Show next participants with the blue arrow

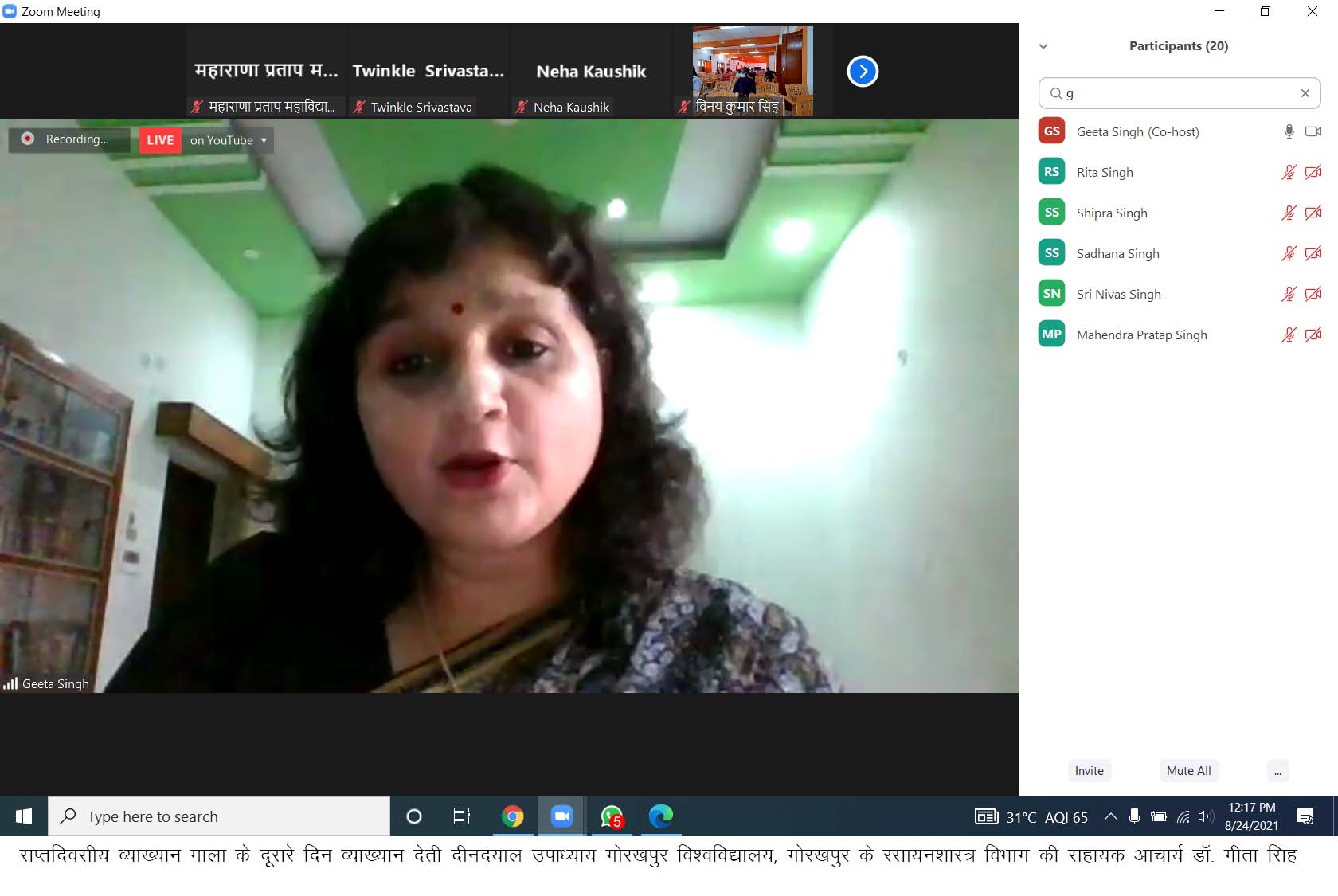(863, 72)
